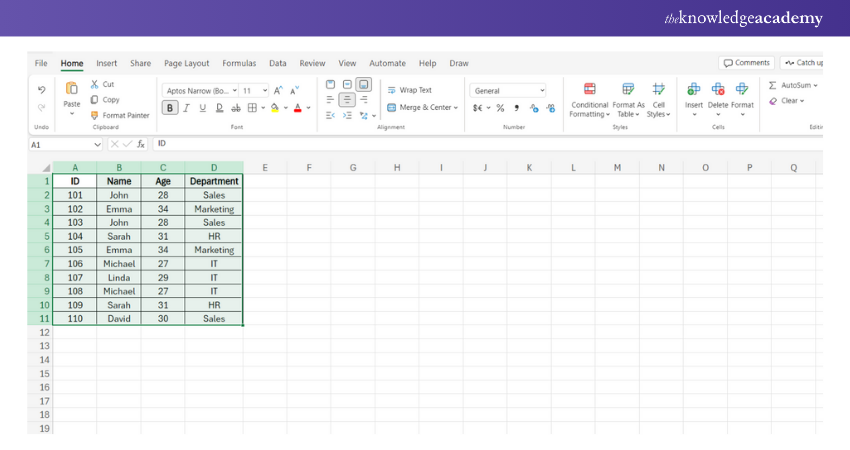Click the Undo arrow icon
The image size is (850, 450).
tap(41, 89)
